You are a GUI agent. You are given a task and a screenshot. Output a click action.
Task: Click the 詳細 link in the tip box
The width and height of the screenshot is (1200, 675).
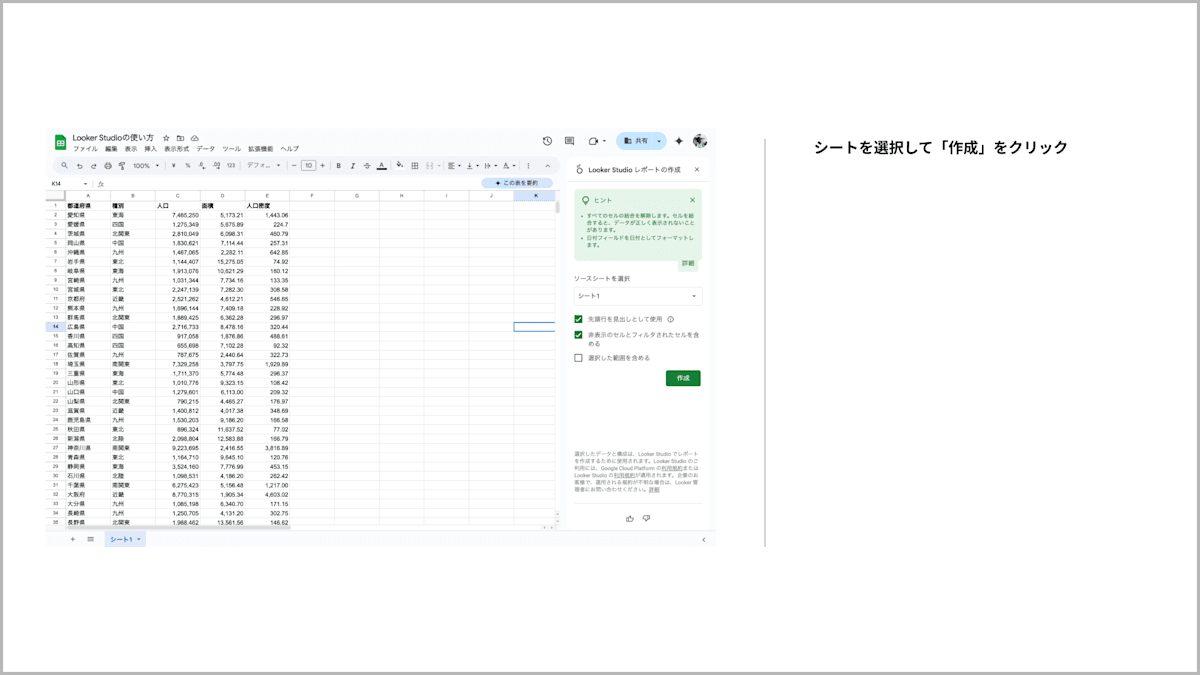pyautogui.click(x=688, y=263)
